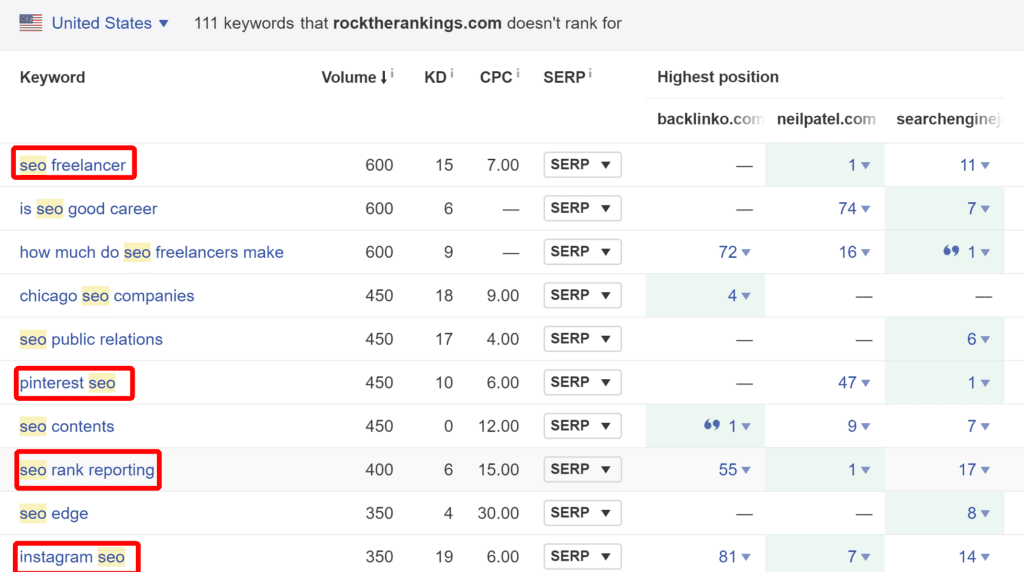The height and width of the screenshot is (572, 1024).
Task: Open backlinko.com position 72 dropdown
Action: [x=734, y=252]
